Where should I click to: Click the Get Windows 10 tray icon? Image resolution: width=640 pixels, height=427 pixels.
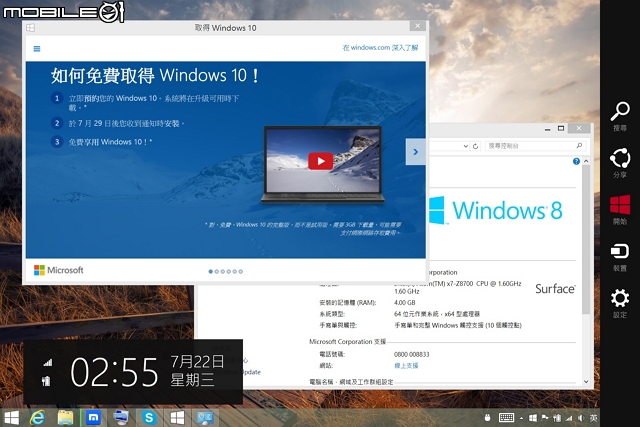[533, 418]
